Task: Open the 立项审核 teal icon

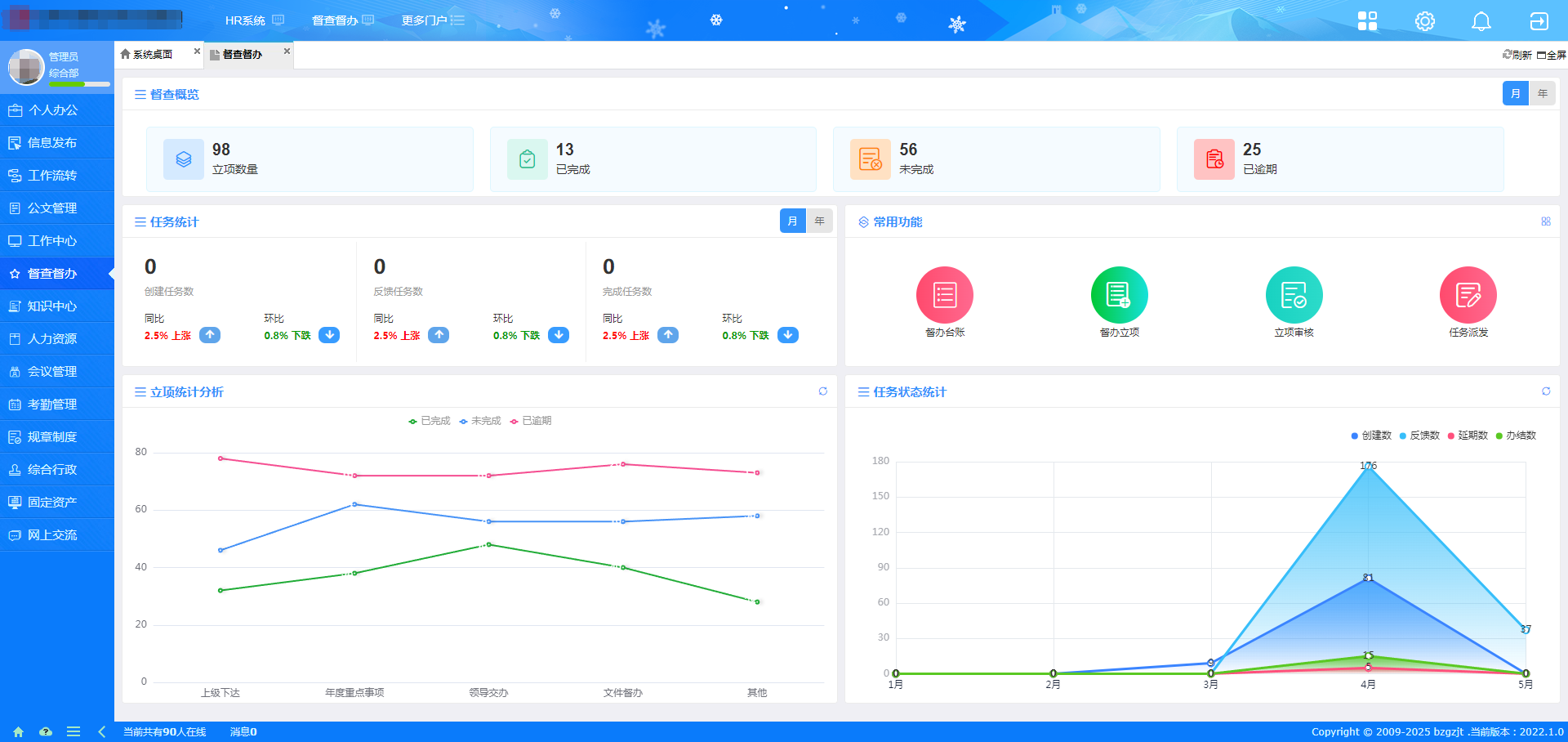Action: tap(1294, 295)
